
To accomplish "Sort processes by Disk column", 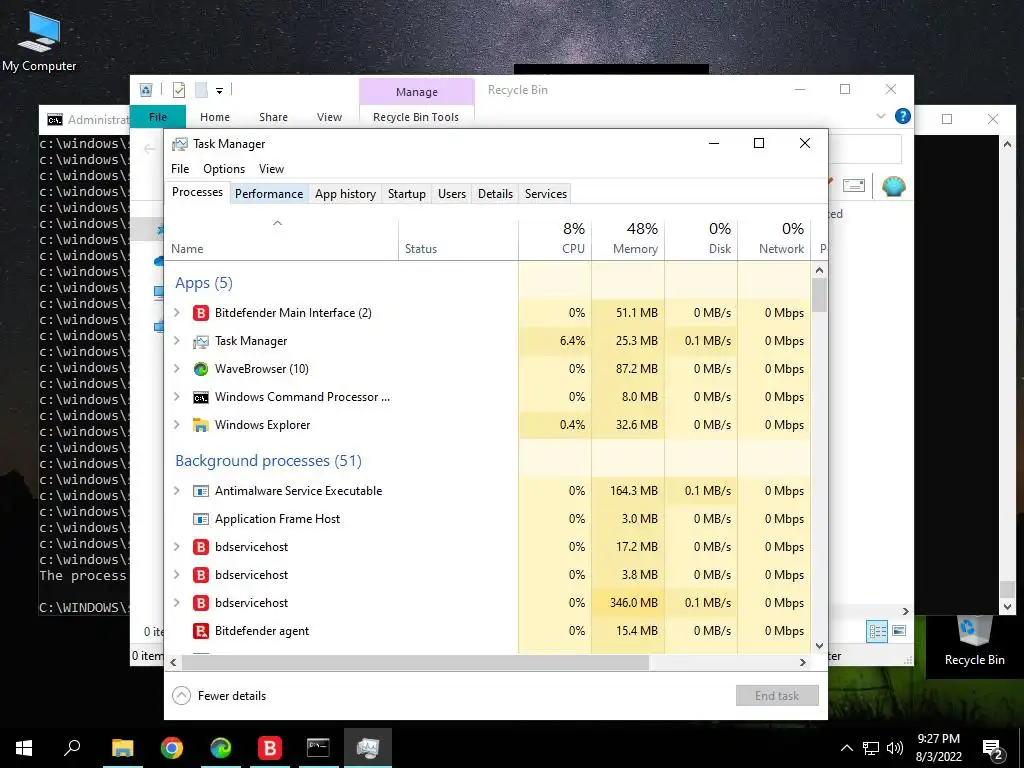I will coord(701,239).
